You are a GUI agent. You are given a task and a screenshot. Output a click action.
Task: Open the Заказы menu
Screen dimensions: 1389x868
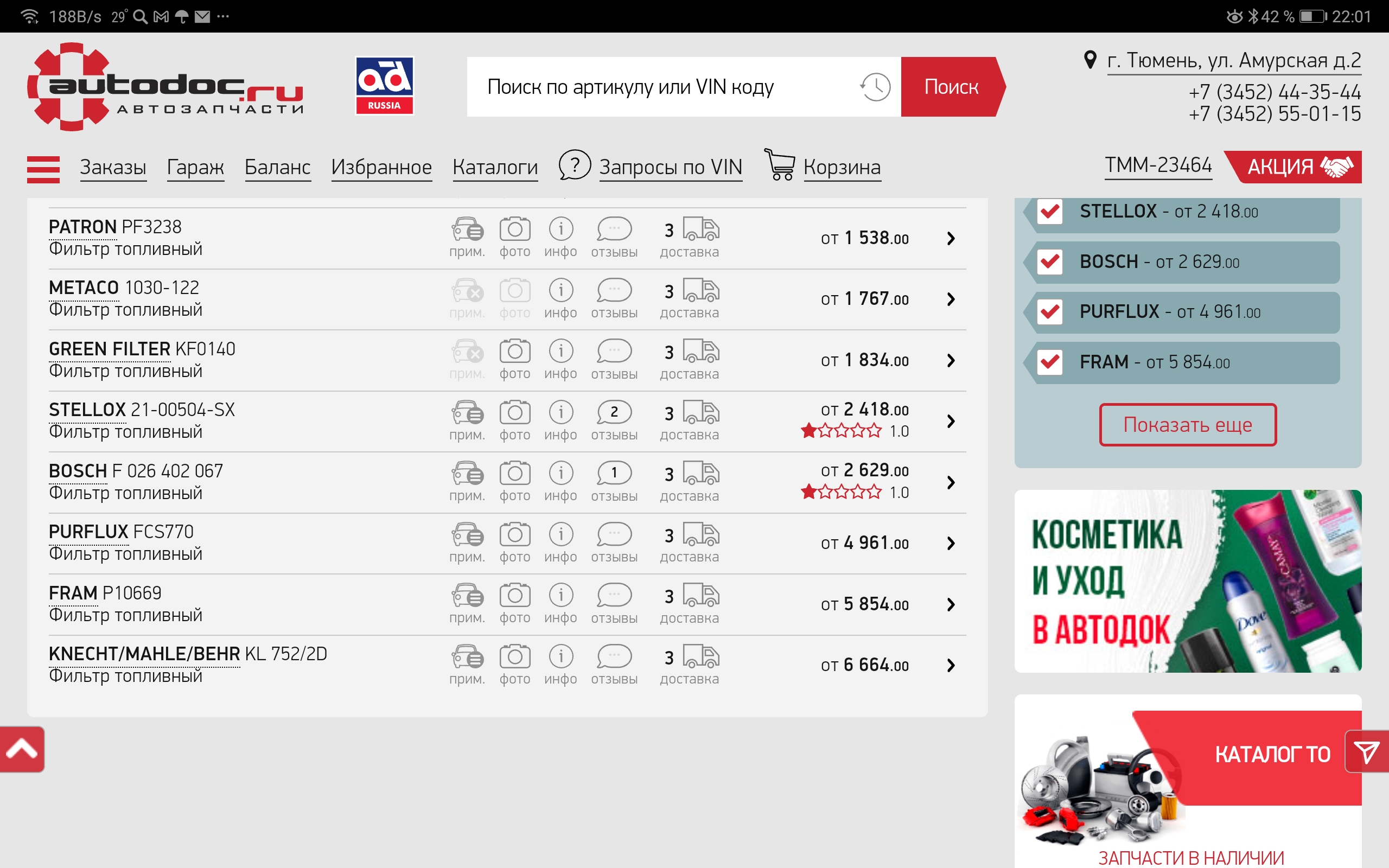pos(113,167)
